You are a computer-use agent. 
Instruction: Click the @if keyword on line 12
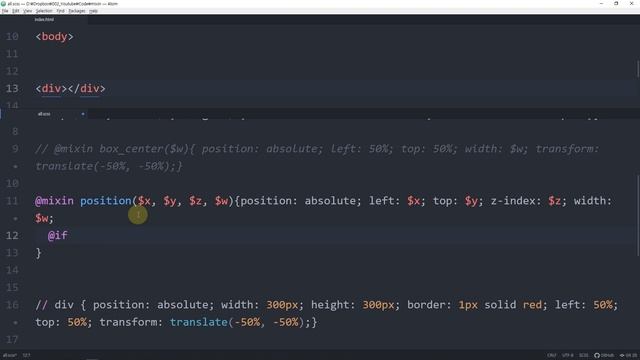tap(58, 236)
